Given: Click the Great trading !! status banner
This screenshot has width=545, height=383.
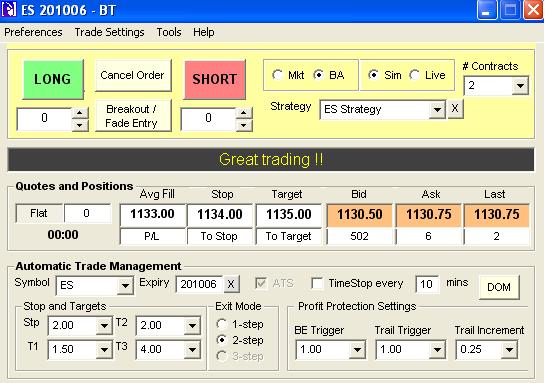Looking at the screenshot, I should coord(271,160).
